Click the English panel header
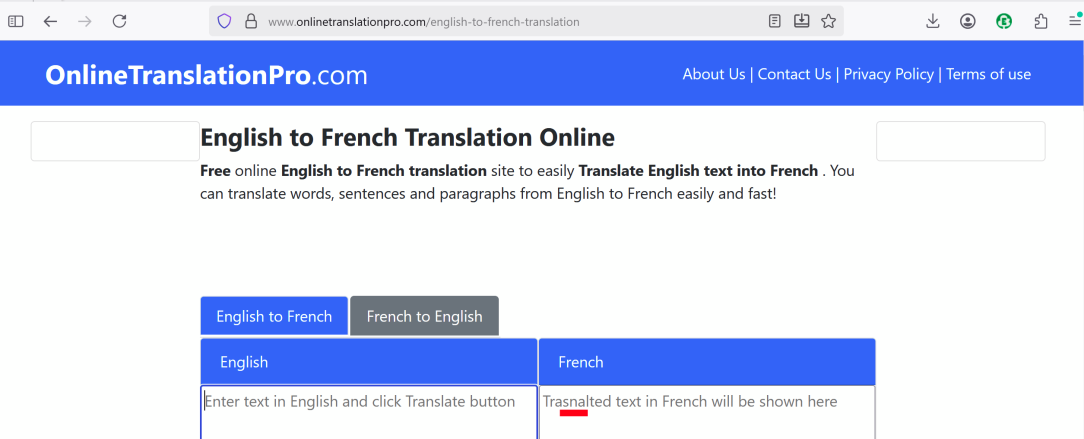Image resolution: width=1084 pixels, height=439 pixels. tap(368, 362)
